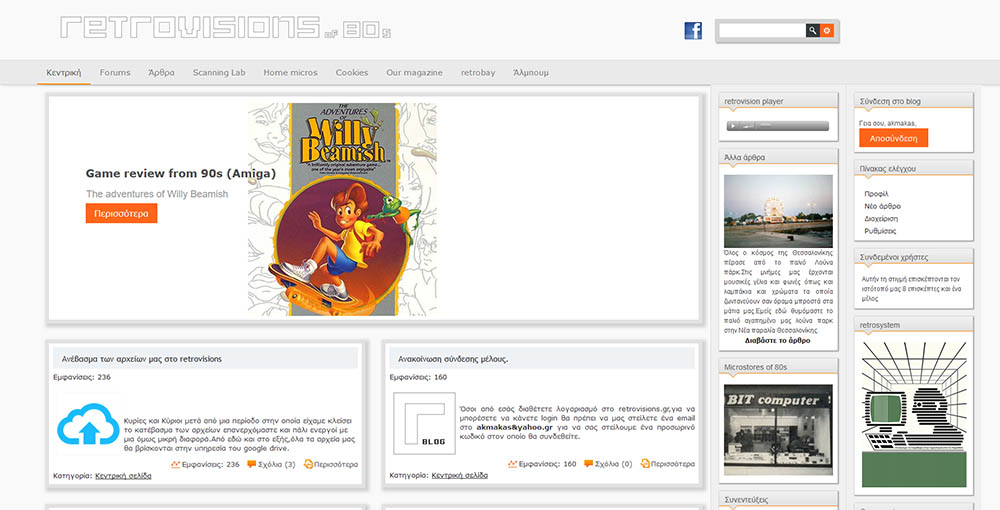The height and width of the screenshot is (510, 1000).
Task: Open search settings via orange gear icon
Action: (x=827, y=31)
